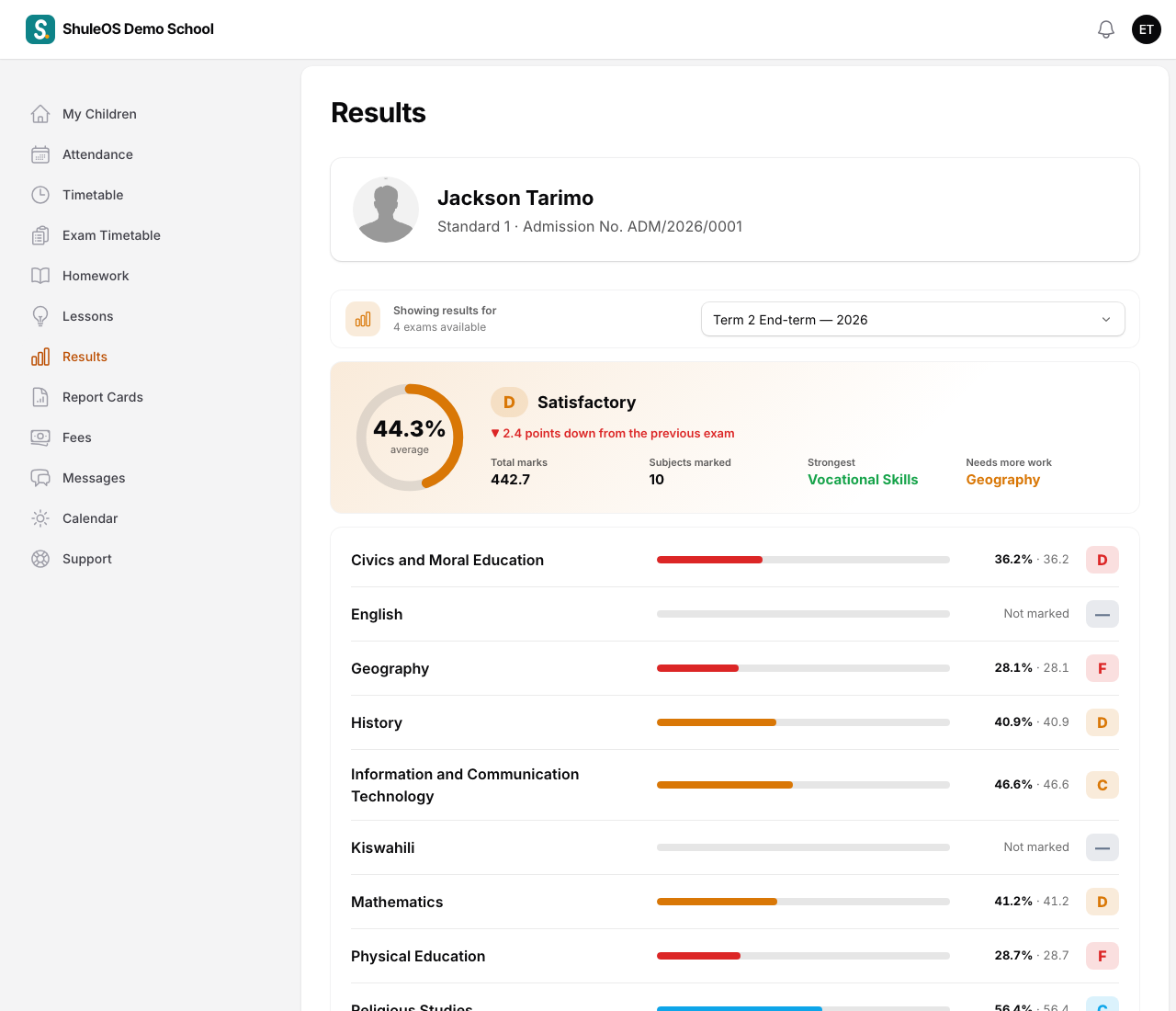1176x1011 pixels.
Task: Click the Mathematics subject name
Action: [397, 902]
